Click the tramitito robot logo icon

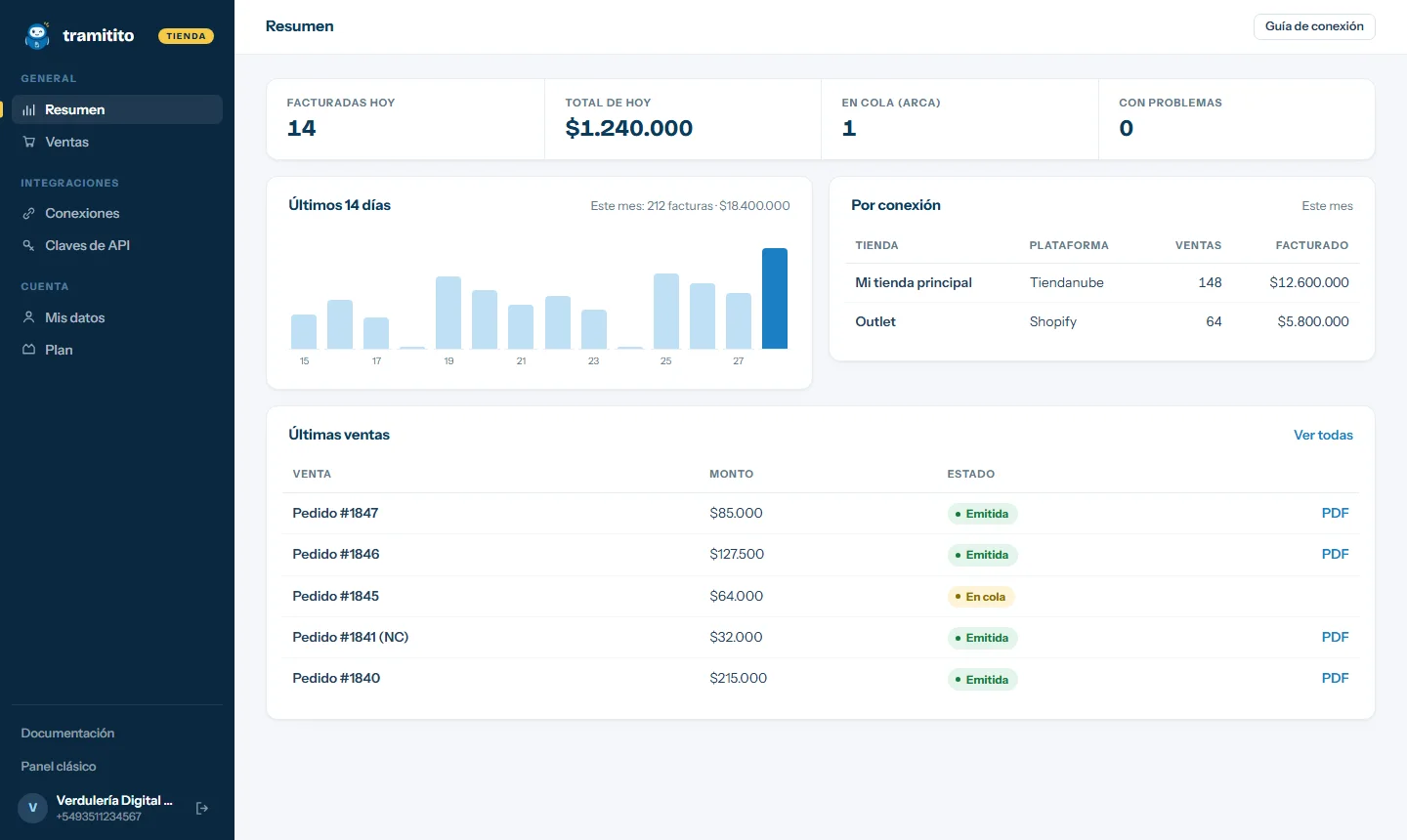click(37, 36)
